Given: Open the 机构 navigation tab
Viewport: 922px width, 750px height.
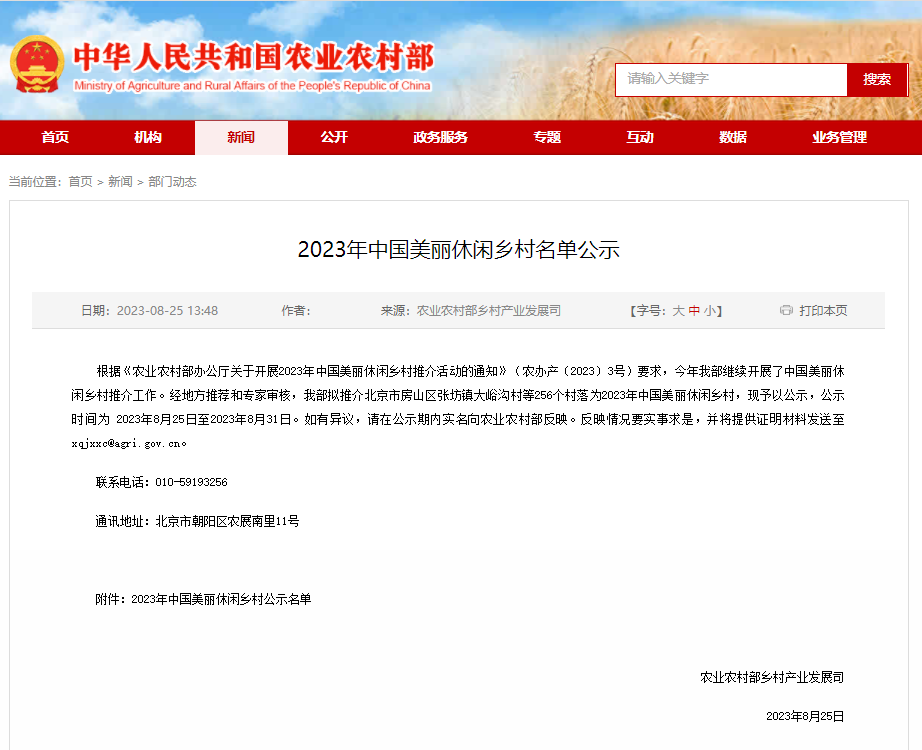Looking at the screenshot, I should pyautogui.click(x=147, y=137).
